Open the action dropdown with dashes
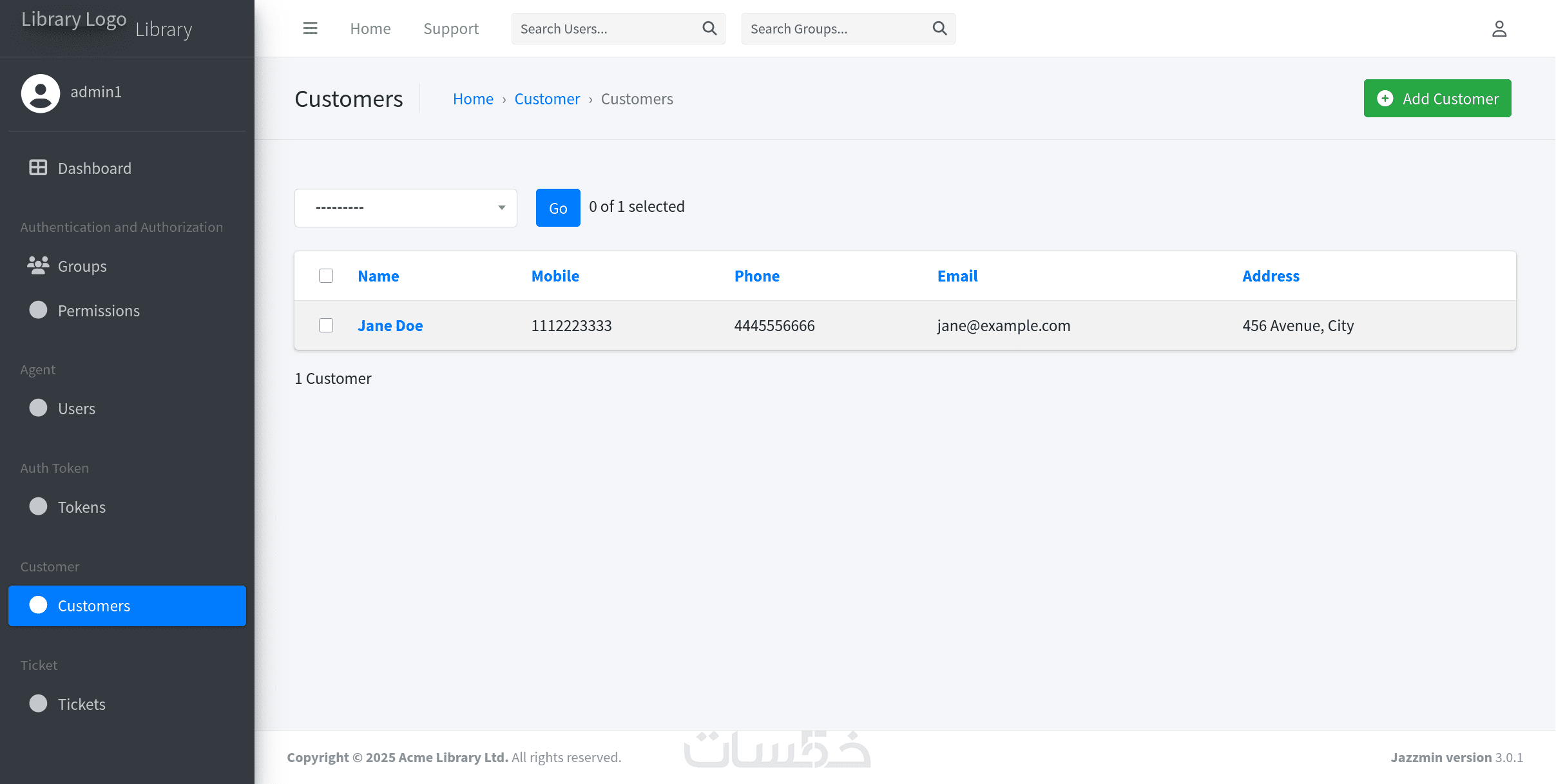This screenshot has height=784, width=1556. pos(406,207)
